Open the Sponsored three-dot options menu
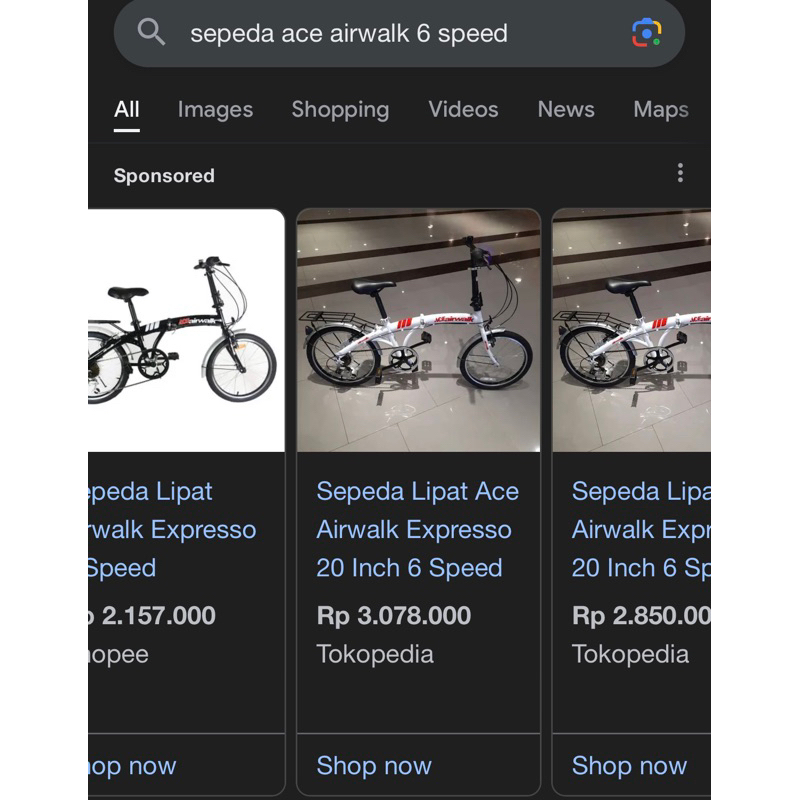 point(680,173)
